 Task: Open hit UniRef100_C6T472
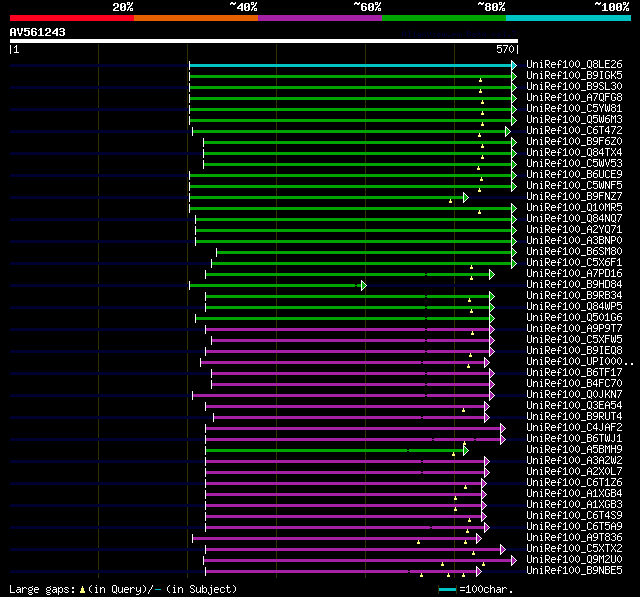point(574,131)
